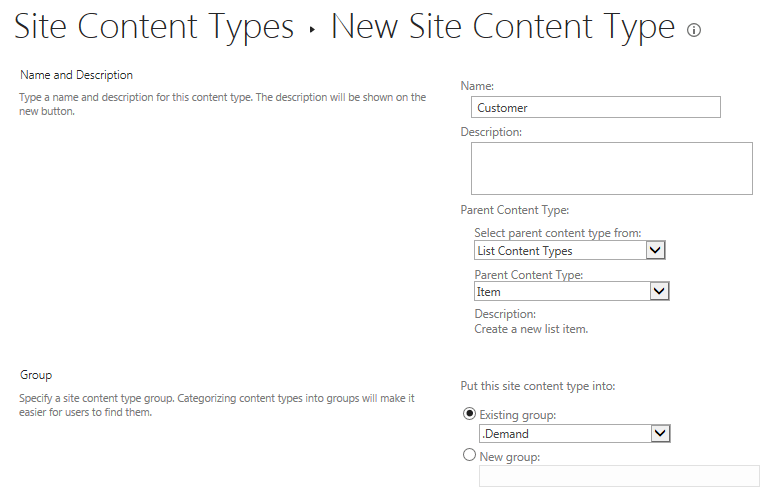
Task: Click the 'Description:' label above the text area
Action: (491, 131)
